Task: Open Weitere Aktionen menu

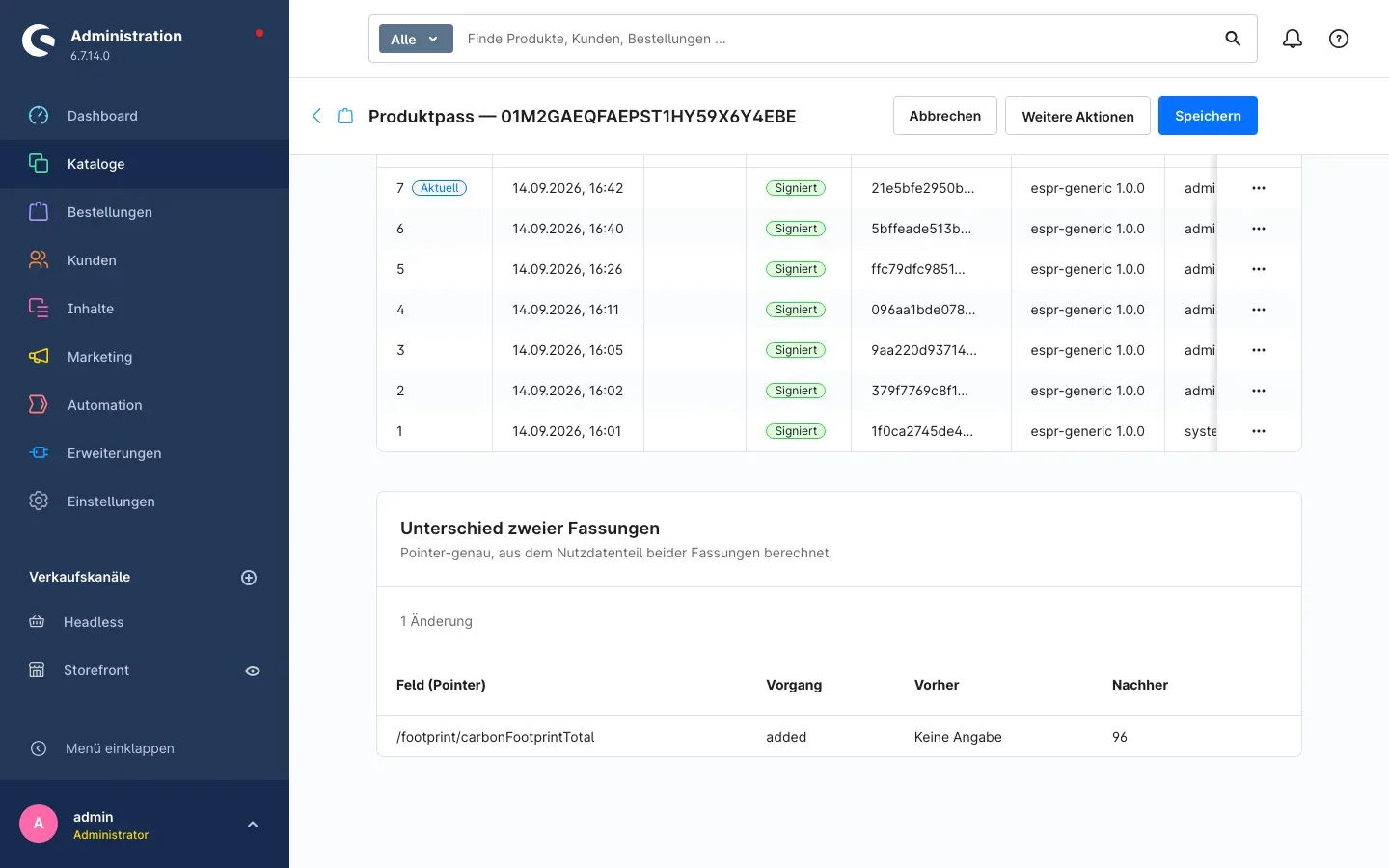Action: 1077,116
